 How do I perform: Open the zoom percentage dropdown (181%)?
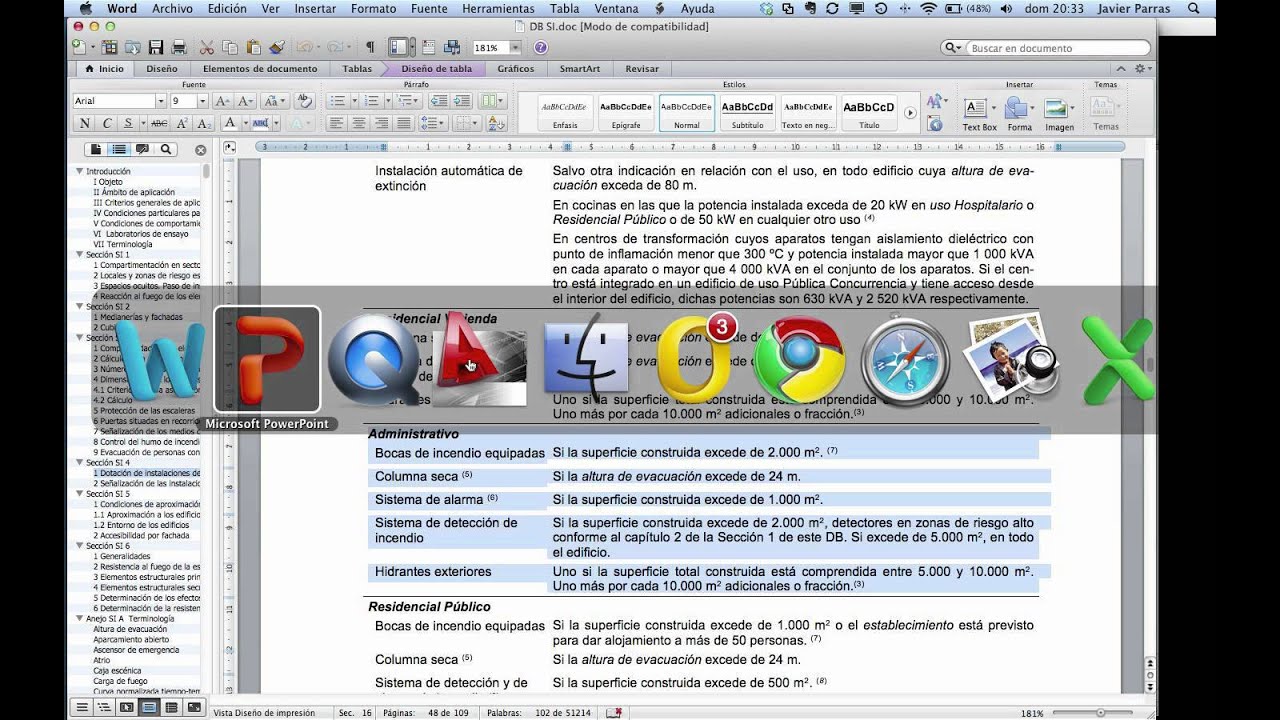(x=515, y=47)
